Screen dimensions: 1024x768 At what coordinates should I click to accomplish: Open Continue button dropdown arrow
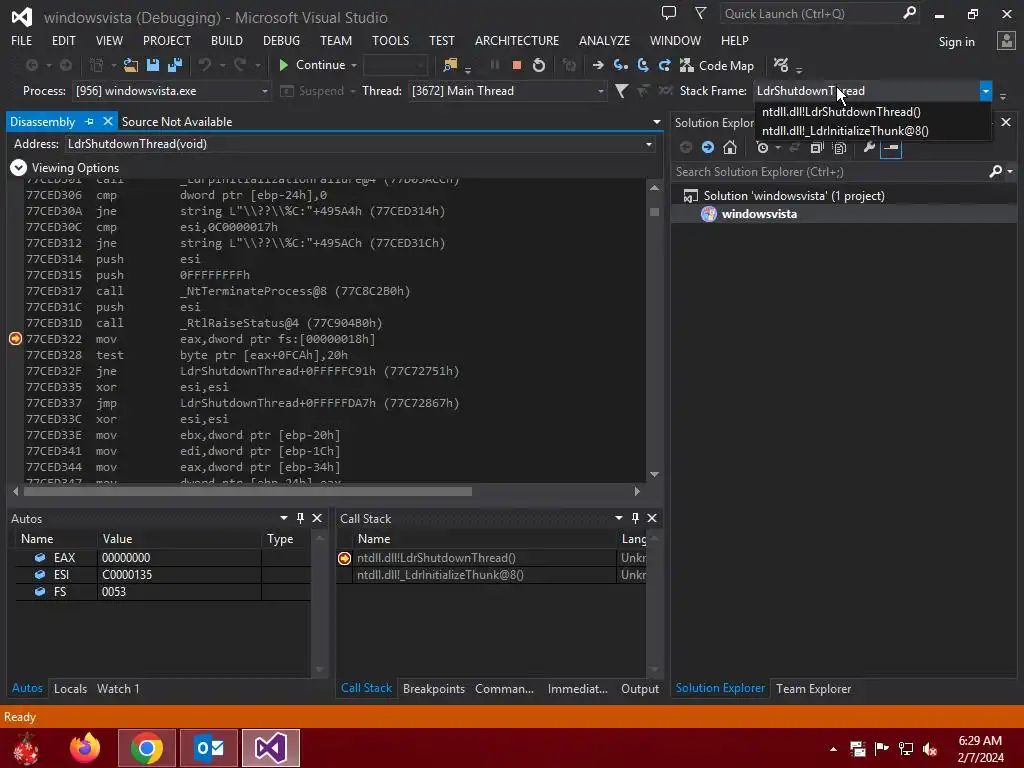coord(354,65)
